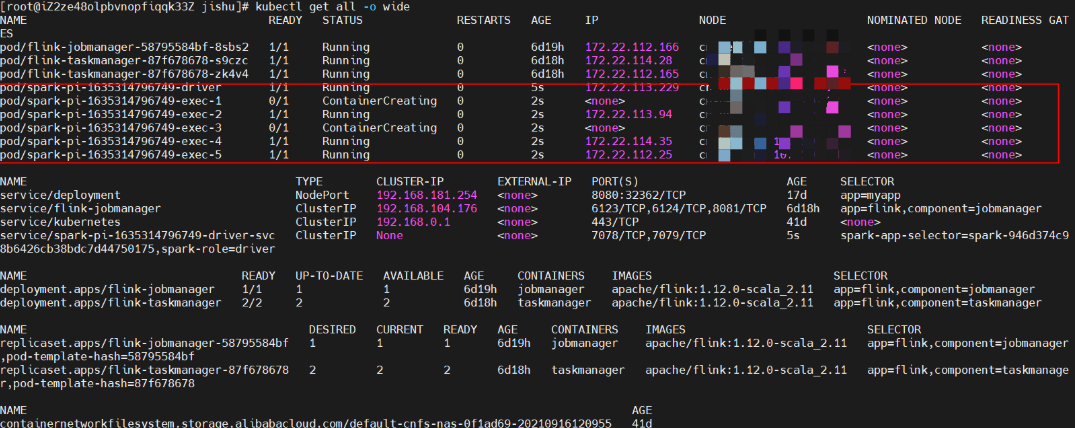Click age 17d of service/deployment
The width and height of the screenshot is (1075, 428).
coord(797,195)
